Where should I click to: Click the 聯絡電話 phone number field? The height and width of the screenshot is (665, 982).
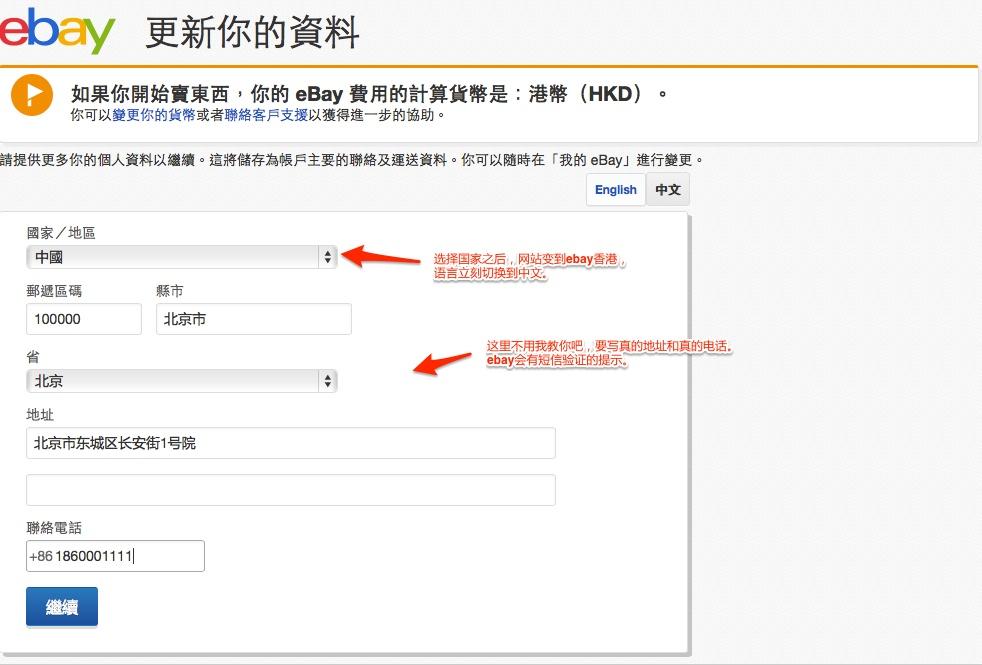pyautogui.click(x=115, y=556)
